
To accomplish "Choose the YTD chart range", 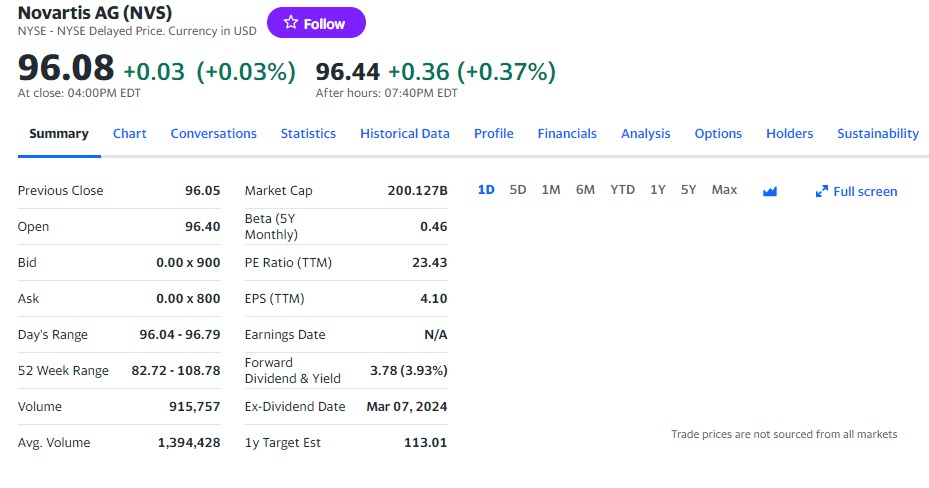I will coord(622,190).
